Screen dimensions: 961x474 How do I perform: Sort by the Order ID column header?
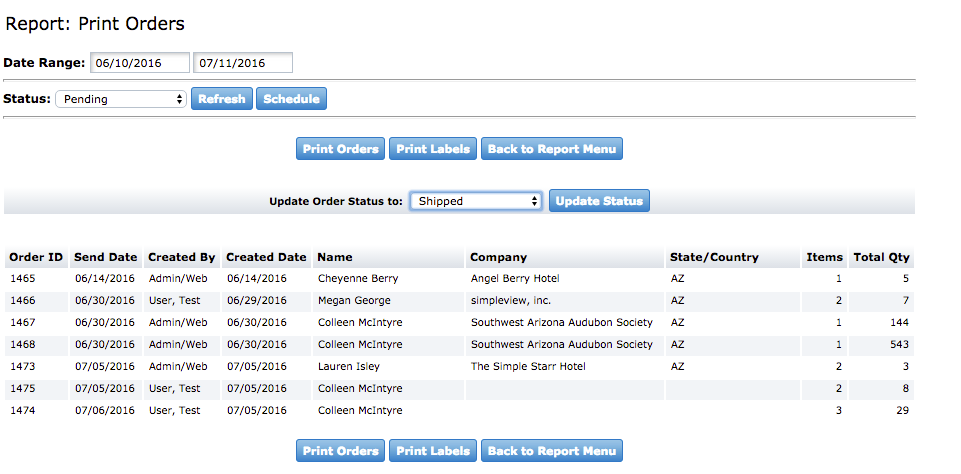(36, 258)
